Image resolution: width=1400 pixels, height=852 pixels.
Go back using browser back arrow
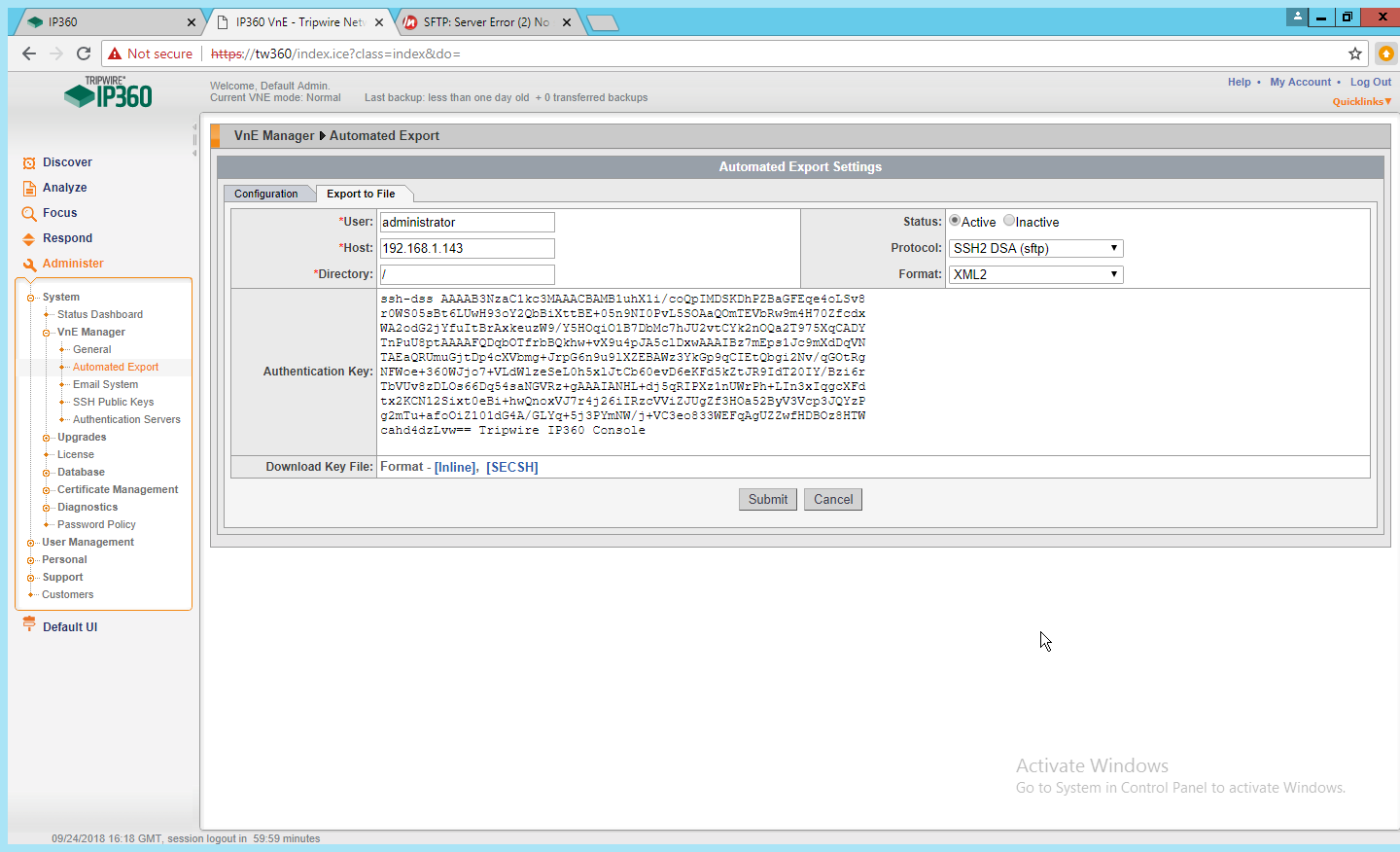tap(29, 53)
